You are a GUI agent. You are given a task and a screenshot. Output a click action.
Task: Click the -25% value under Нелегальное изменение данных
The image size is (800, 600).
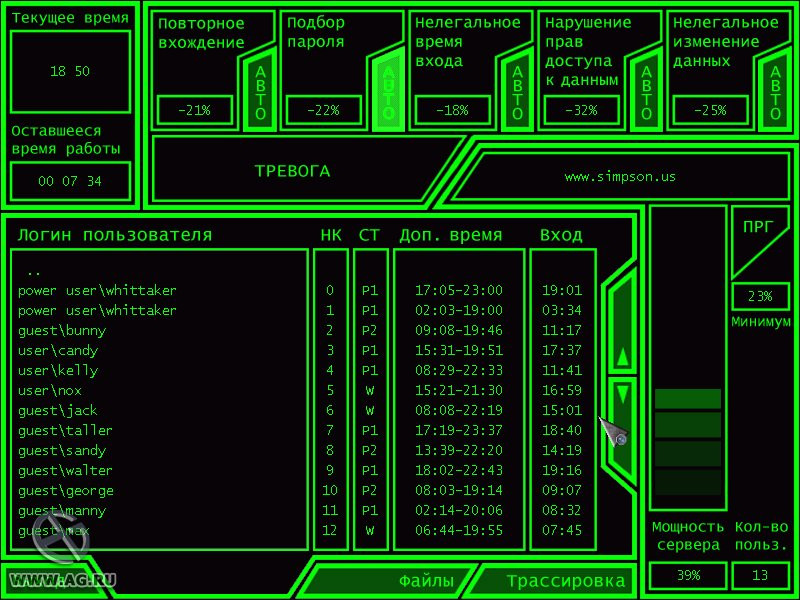click(710, 110)
